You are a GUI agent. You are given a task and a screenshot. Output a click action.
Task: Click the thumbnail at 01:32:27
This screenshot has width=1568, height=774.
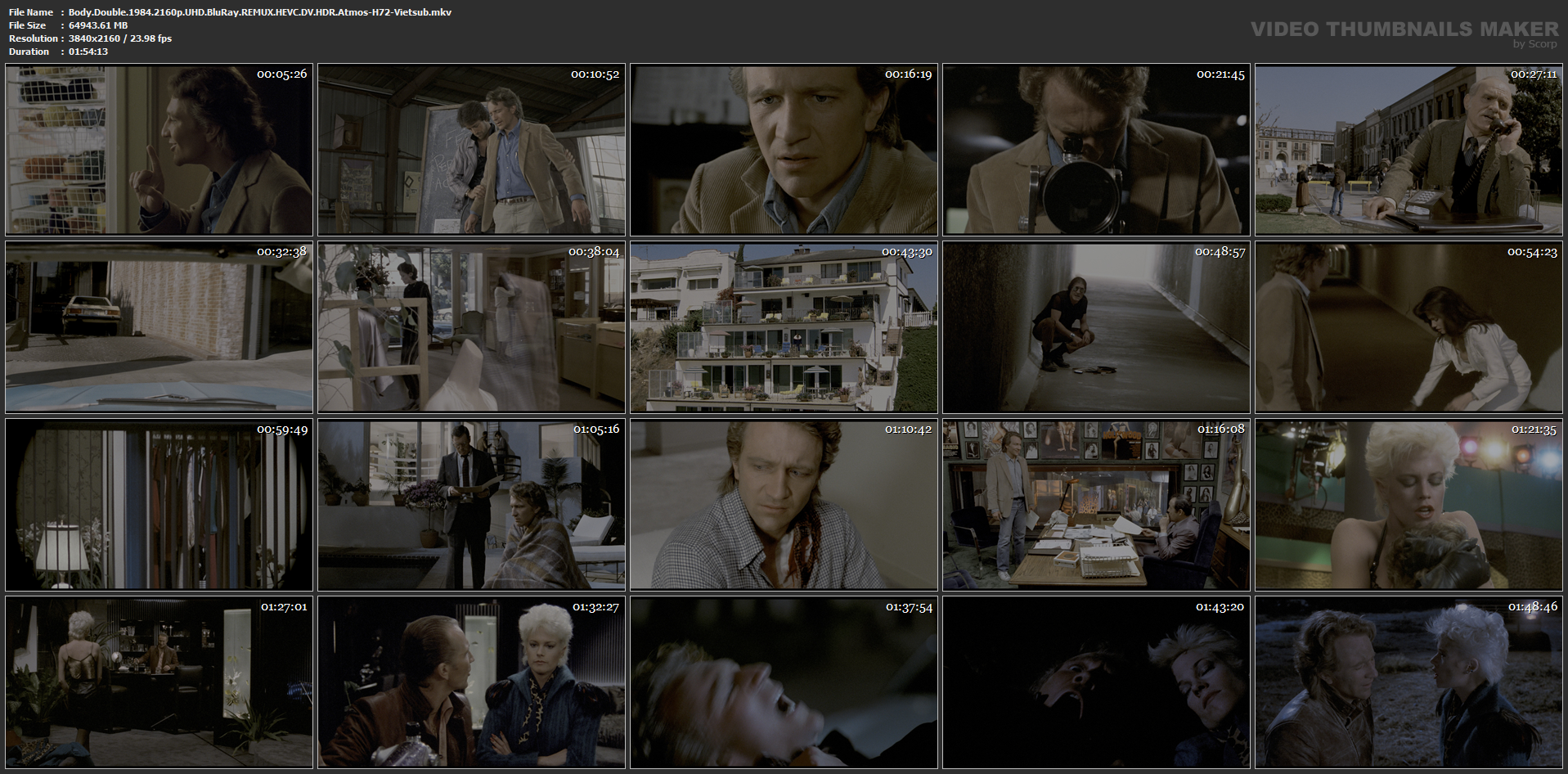tap(471, 682)
